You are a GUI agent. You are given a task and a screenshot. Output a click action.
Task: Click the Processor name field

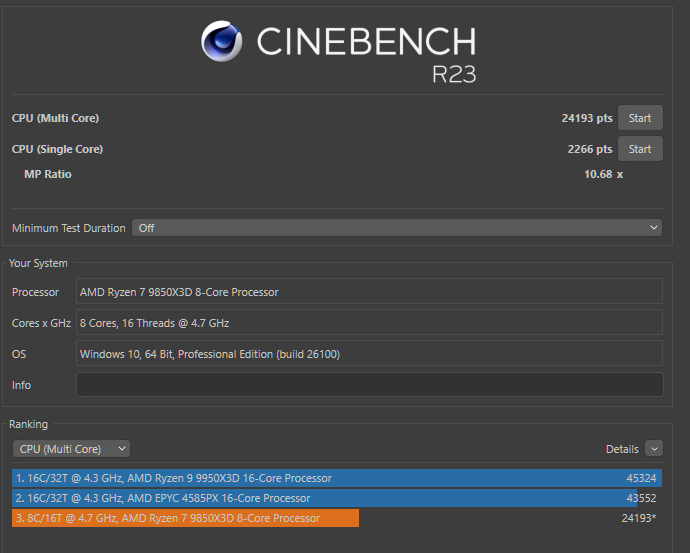[369, 292]
